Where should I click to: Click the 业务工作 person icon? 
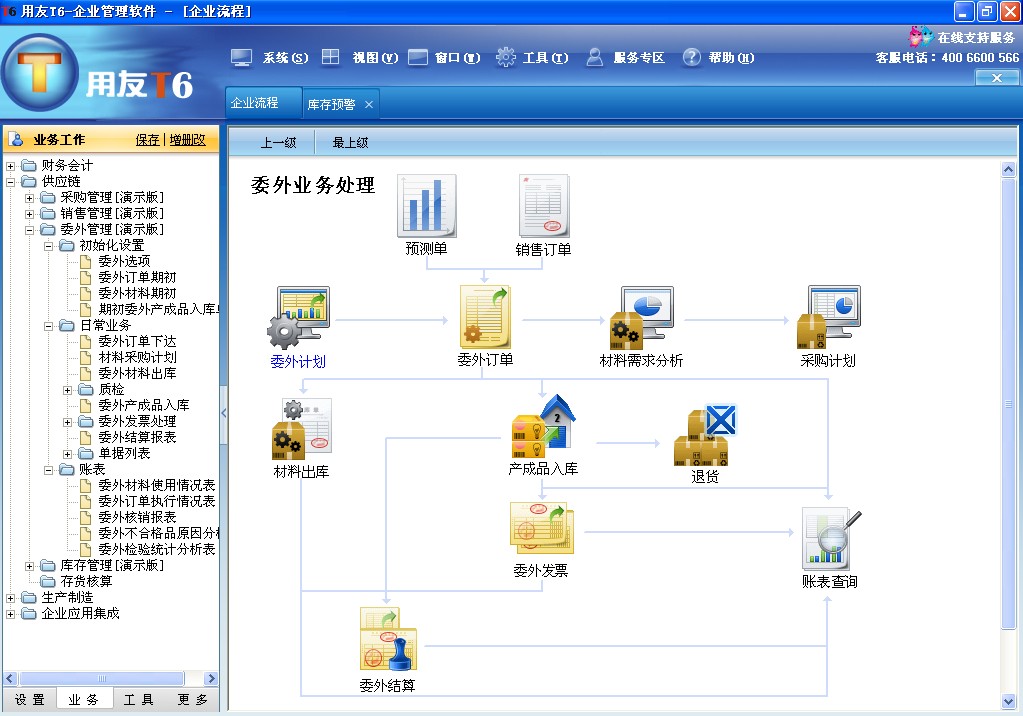click(18, 140)
